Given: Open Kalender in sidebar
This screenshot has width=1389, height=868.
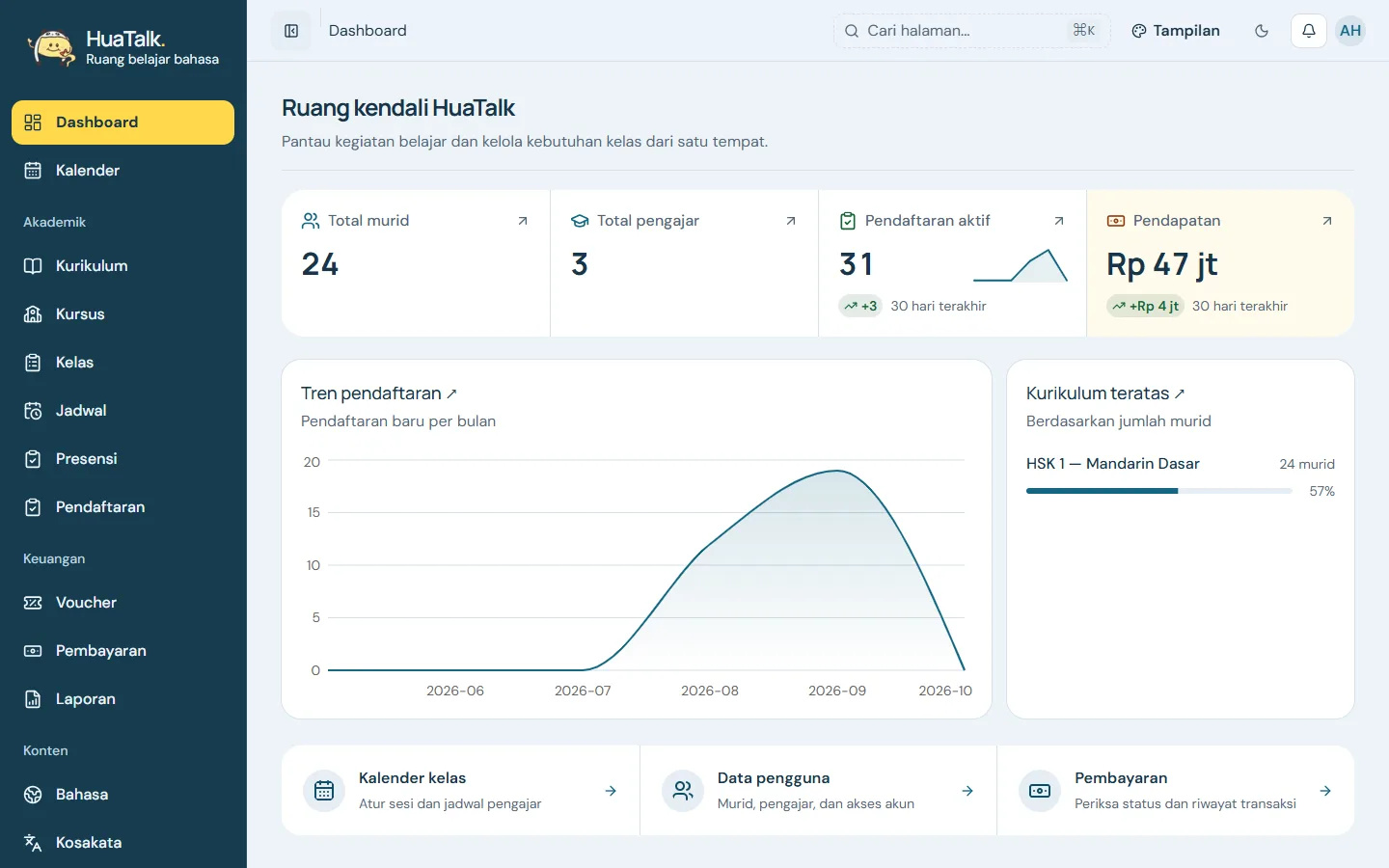Looking at the screenshot, I should (x=123, y=171).
